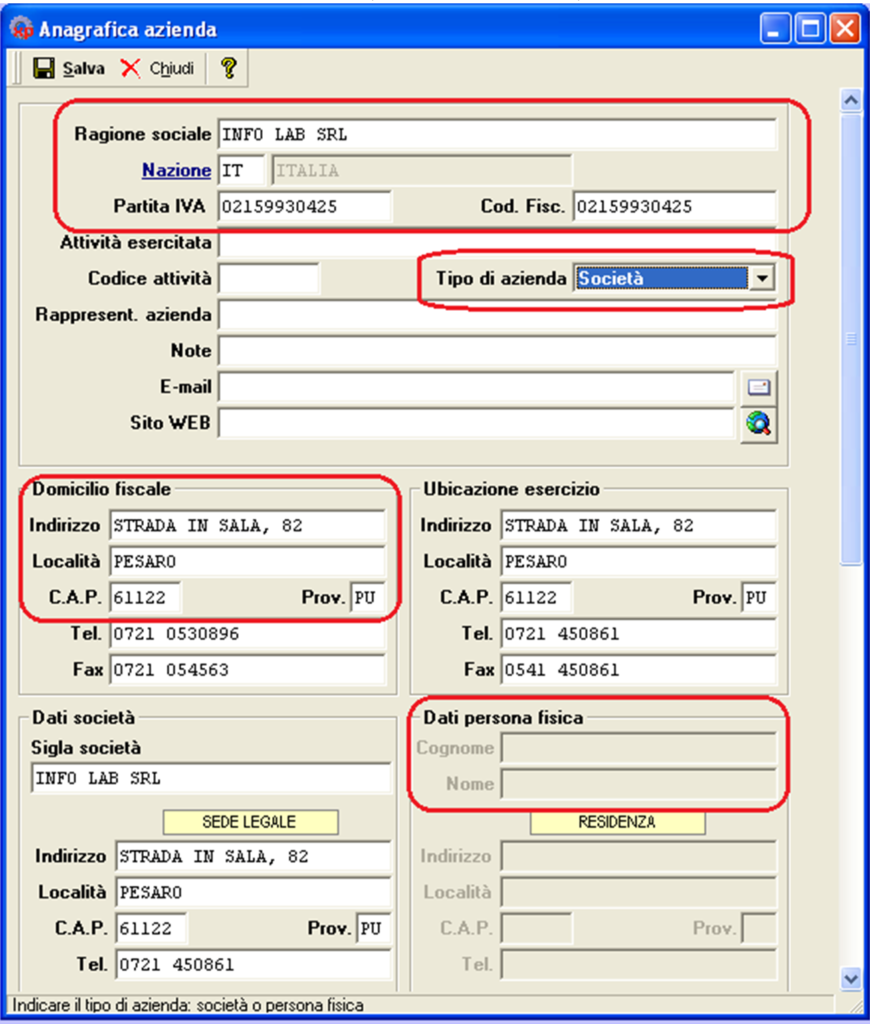Click the globe icon beside Sito WEB

(759, 424)
